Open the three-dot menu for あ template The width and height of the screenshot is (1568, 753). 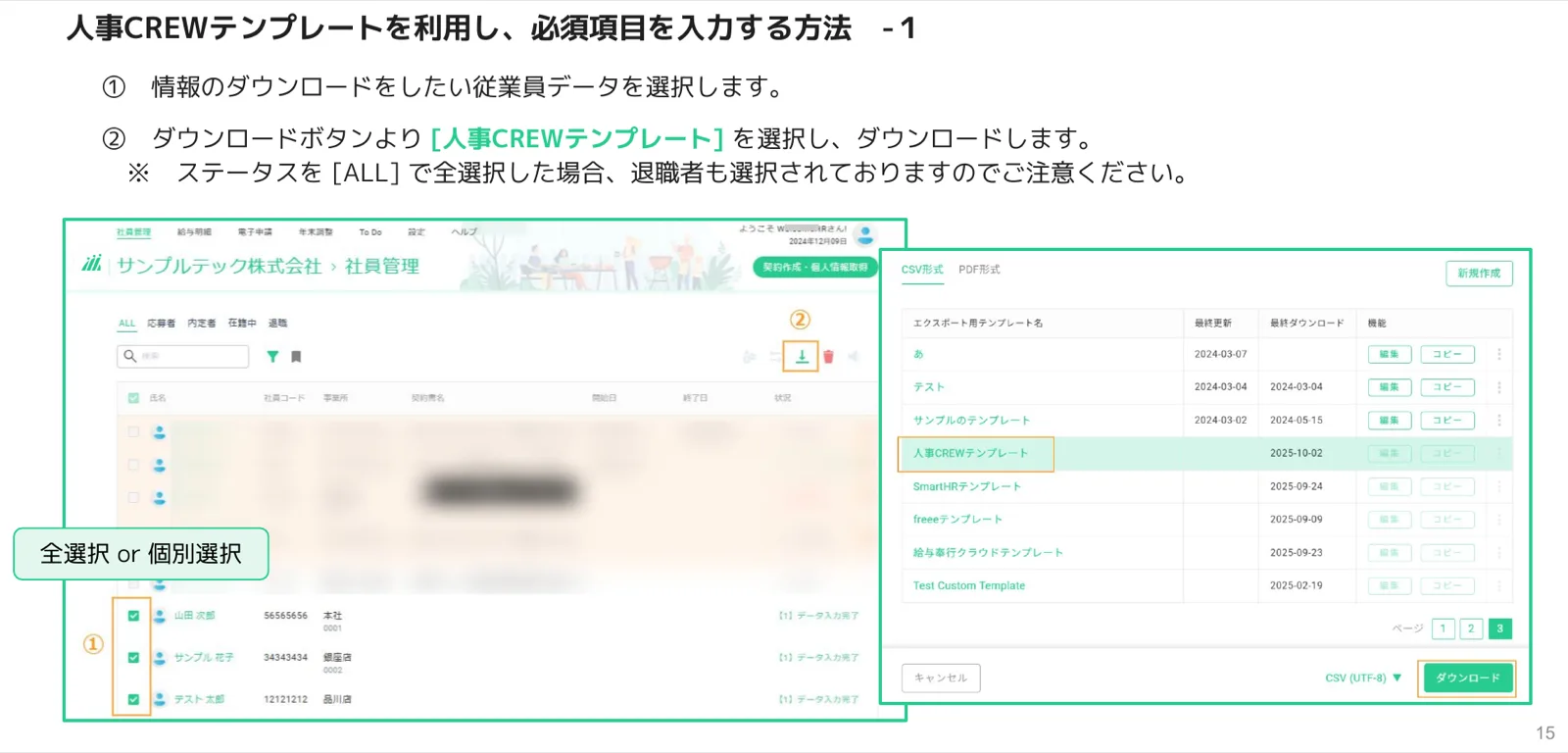(1499, 354)
